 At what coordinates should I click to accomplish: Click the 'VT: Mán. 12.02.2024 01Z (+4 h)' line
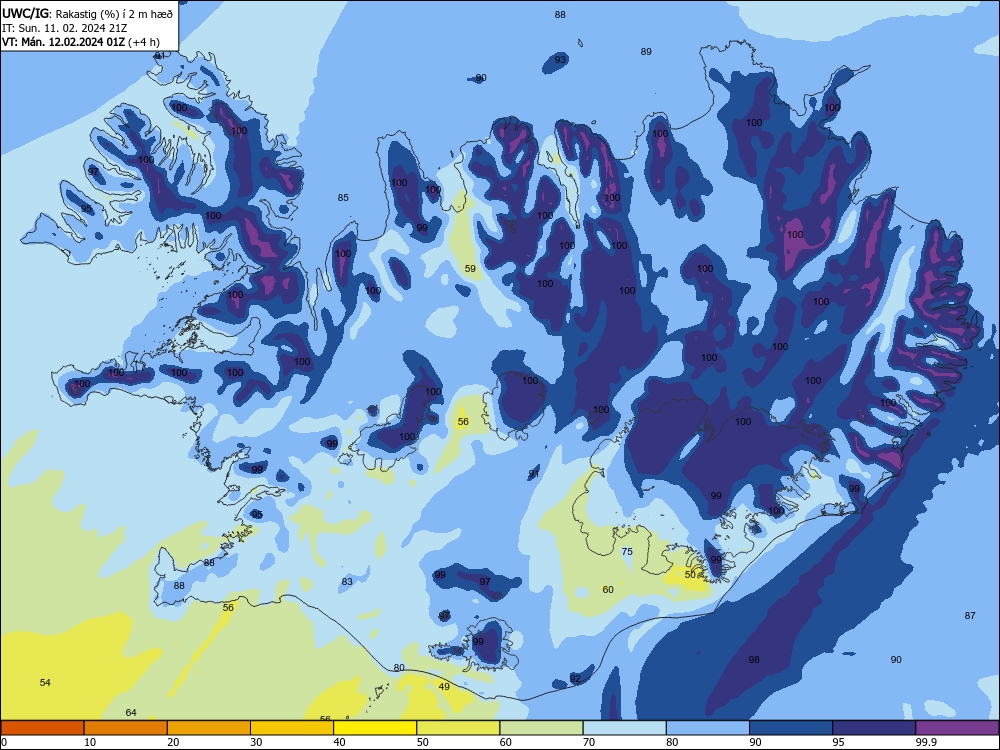click(81, 42)
